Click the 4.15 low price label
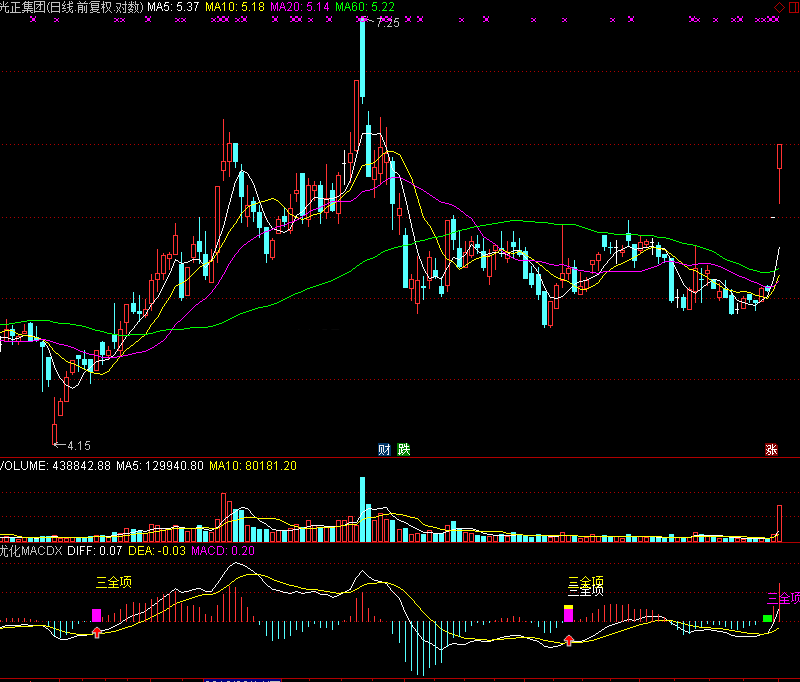This screenshot has width=800, height=682. [79, 446]
